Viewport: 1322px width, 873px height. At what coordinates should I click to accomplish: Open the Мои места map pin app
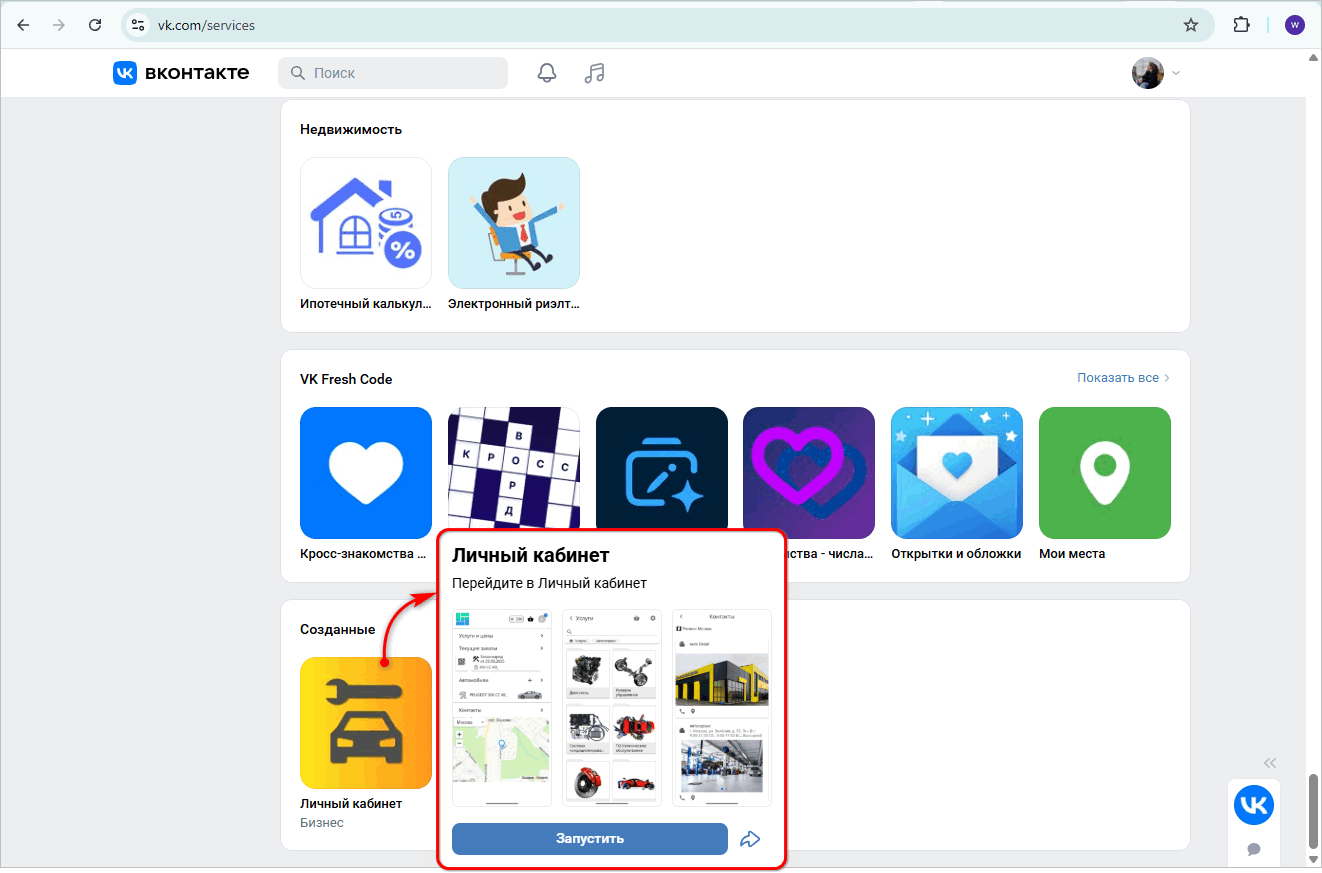(1104, 473)
